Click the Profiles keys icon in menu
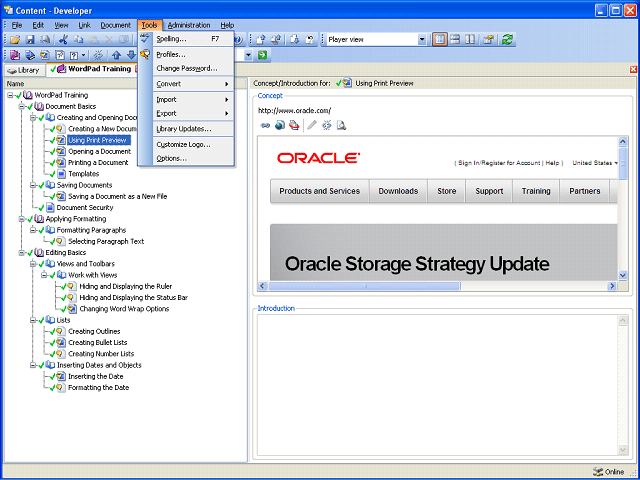This screenshot has width=640, height=480. tap(145, 54)
